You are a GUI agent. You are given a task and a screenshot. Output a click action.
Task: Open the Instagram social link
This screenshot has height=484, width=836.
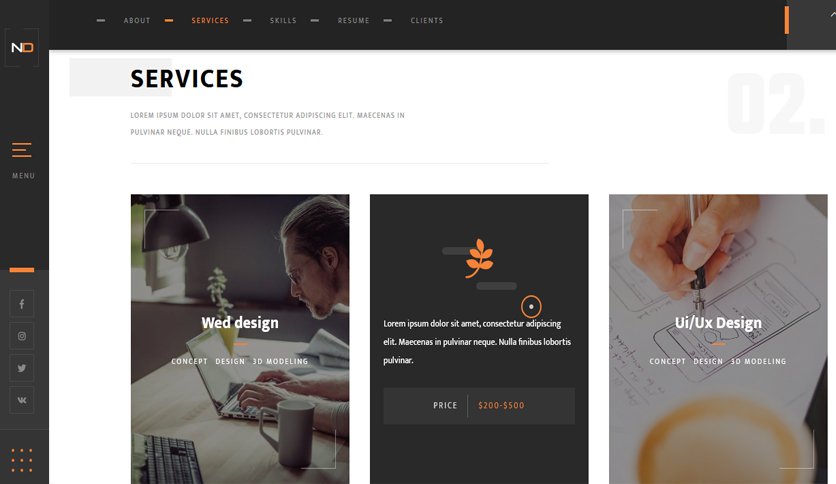coord(22,336)
